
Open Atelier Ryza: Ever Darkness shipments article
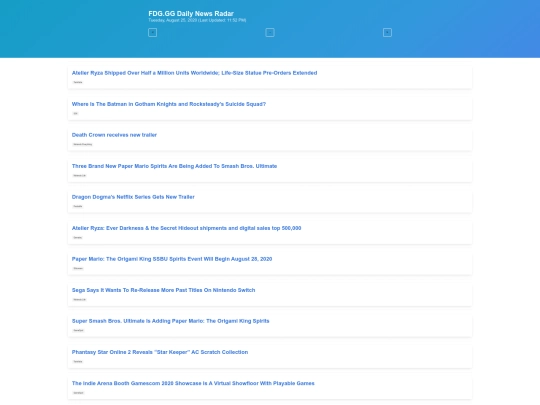(x=186, y=228)
